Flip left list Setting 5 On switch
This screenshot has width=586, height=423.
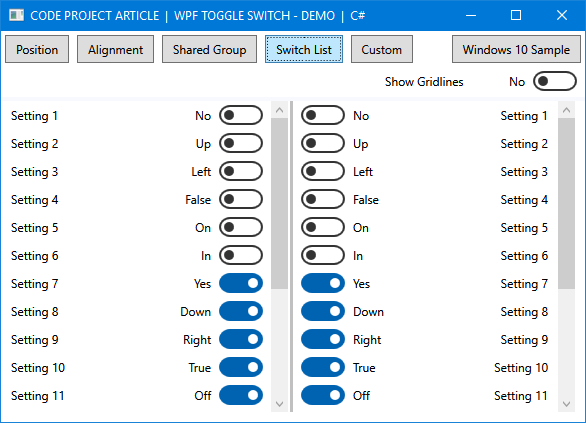(241, 228)
